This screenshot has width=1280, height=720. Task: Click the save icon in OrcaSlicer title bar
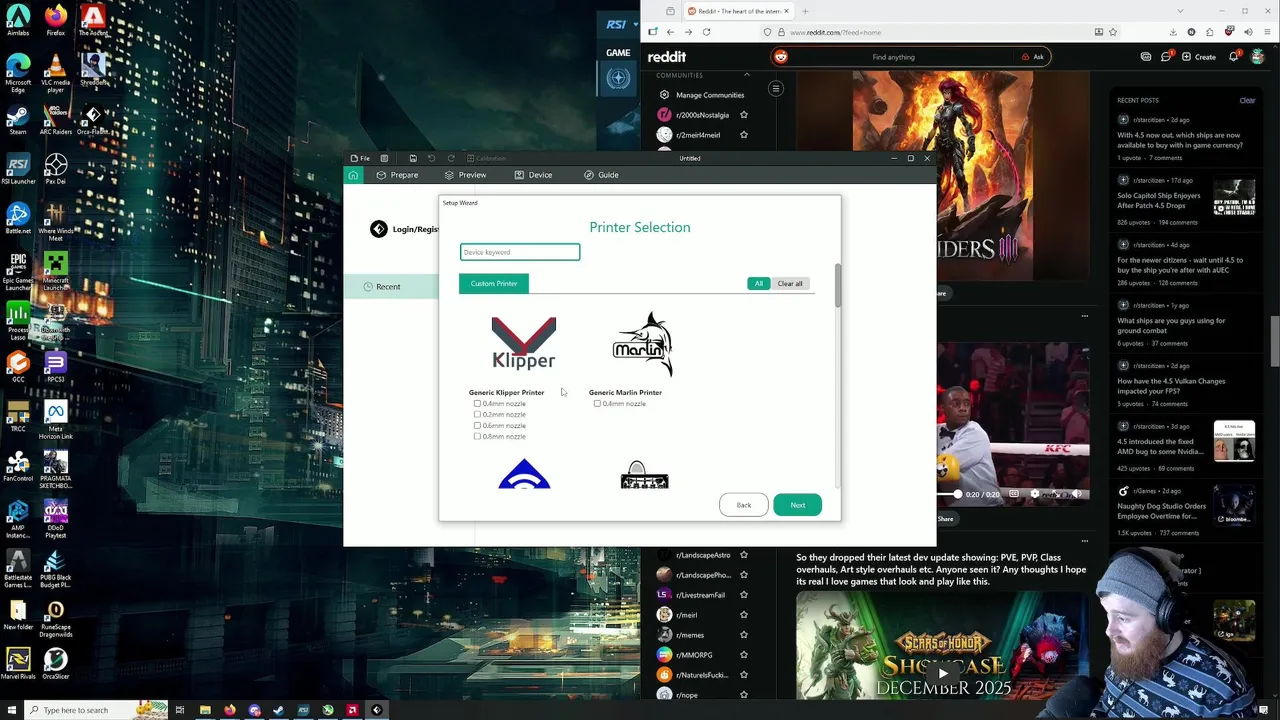pos(413,158)
